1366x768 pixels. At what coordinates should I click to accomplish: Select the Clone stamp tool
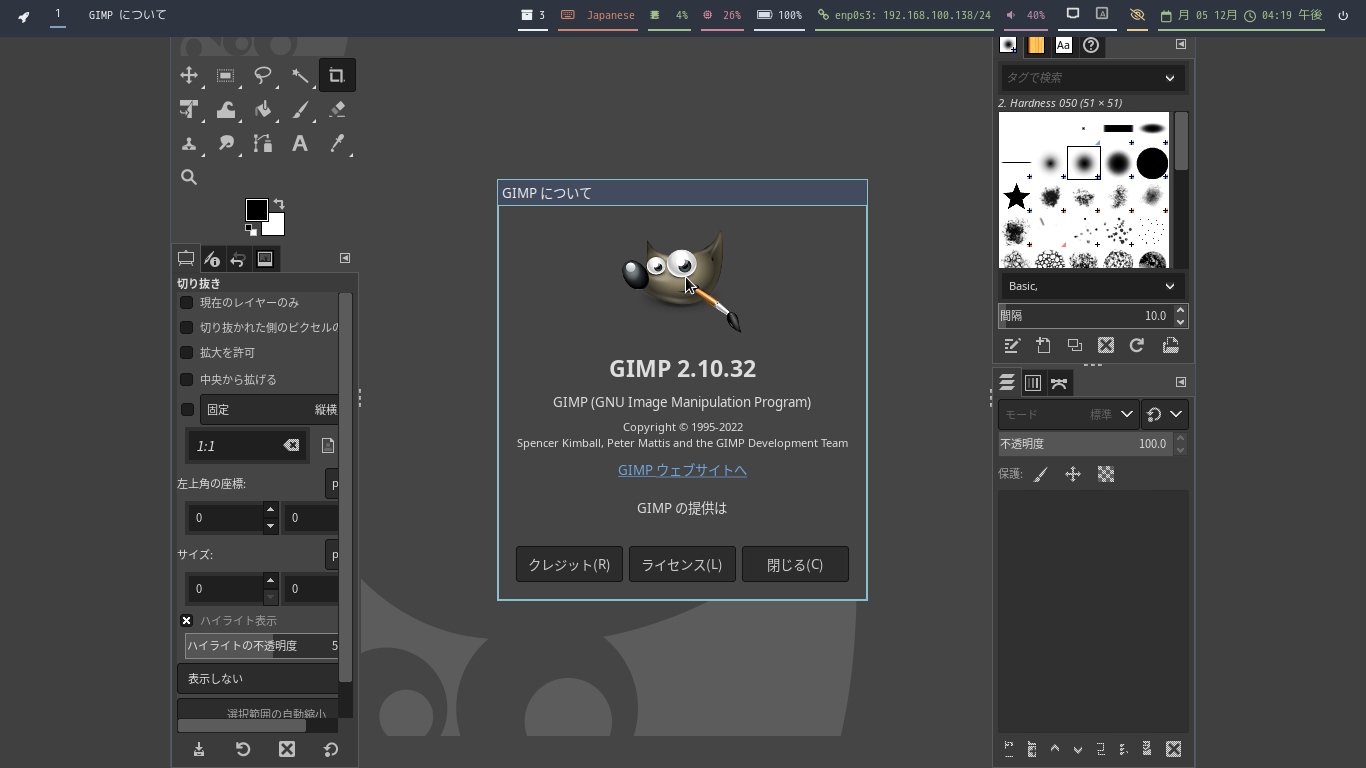pyautogui.click(x=189, y=143)
